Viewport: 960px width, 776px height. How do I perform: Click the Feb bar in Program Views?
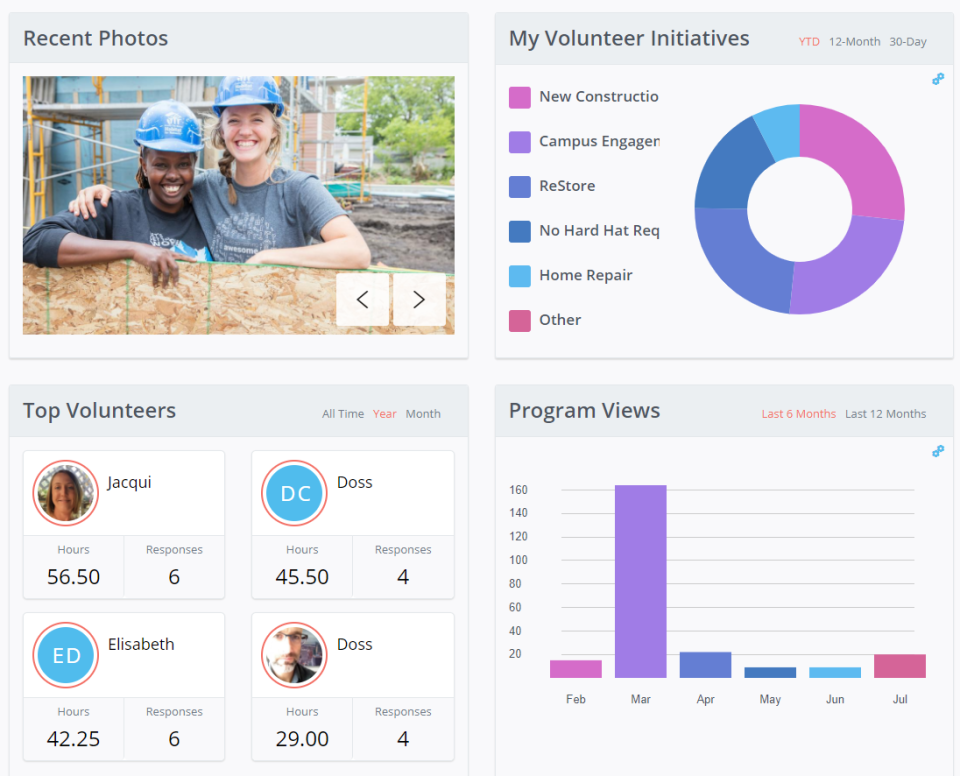click(576, 669)
